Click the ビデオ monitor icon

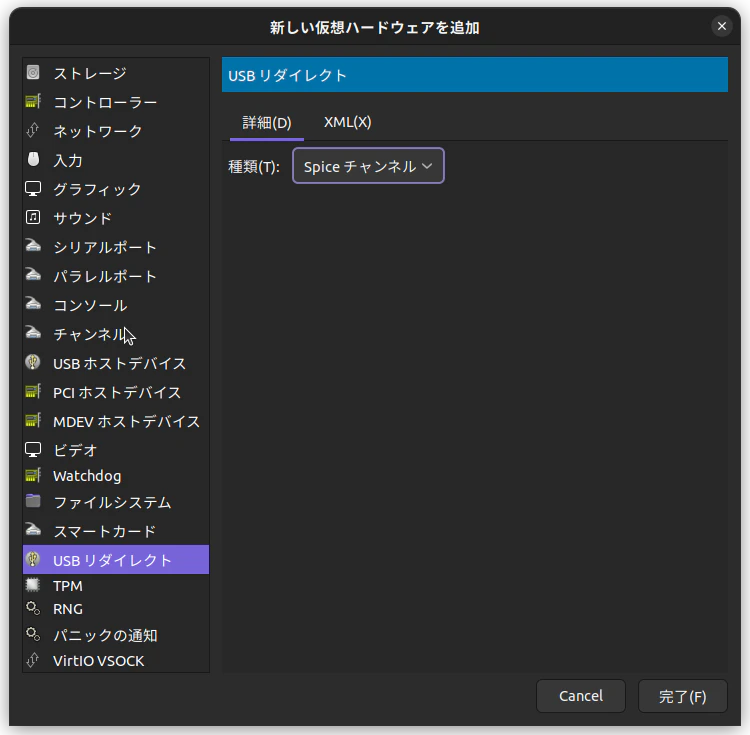[x=33, y=449]
